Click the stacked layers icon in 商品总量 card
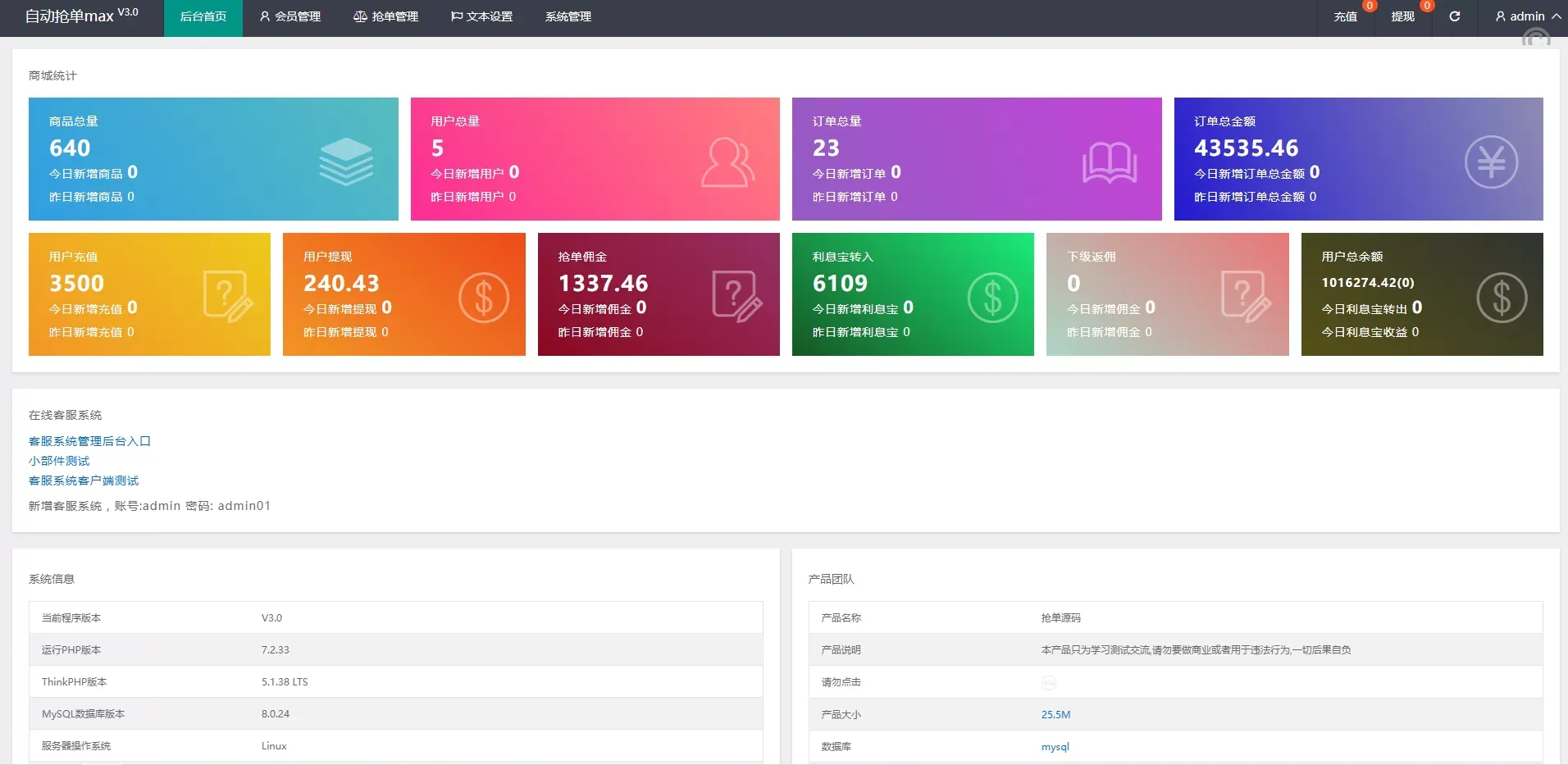Viewport: 1568px width, 765px height. [x=345, y=161]
